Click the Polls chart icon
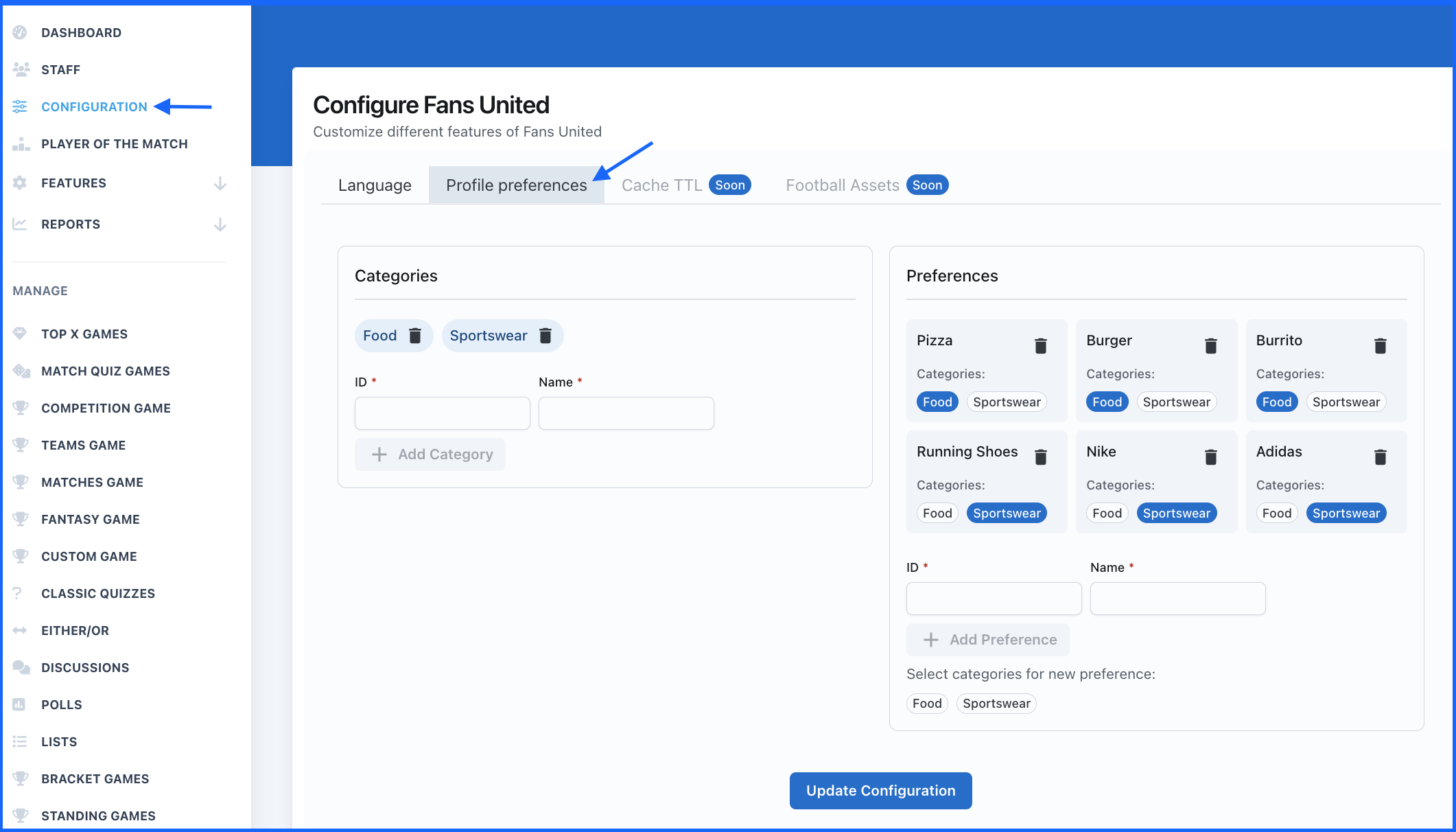The image size is (1456, 832). (19, 704)
